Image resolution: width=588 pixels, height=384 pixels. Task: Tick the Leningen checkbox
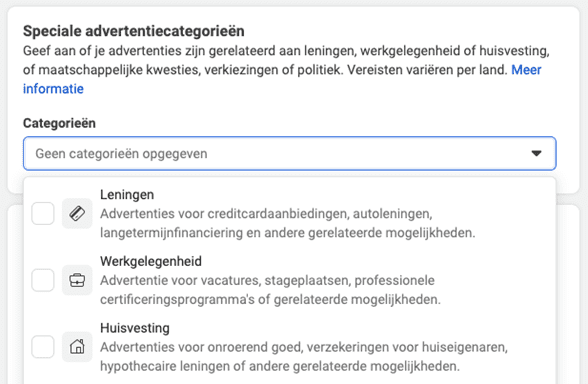coord(43,213)
